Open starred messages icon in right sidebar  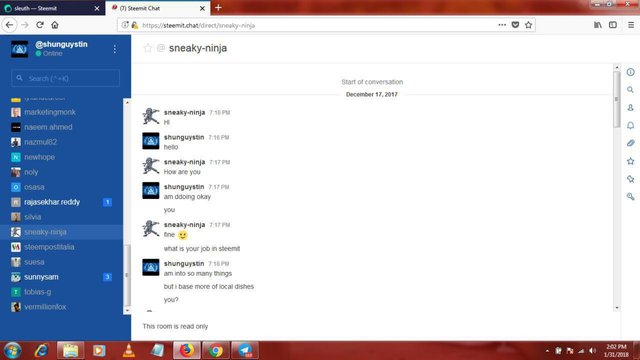631,161
